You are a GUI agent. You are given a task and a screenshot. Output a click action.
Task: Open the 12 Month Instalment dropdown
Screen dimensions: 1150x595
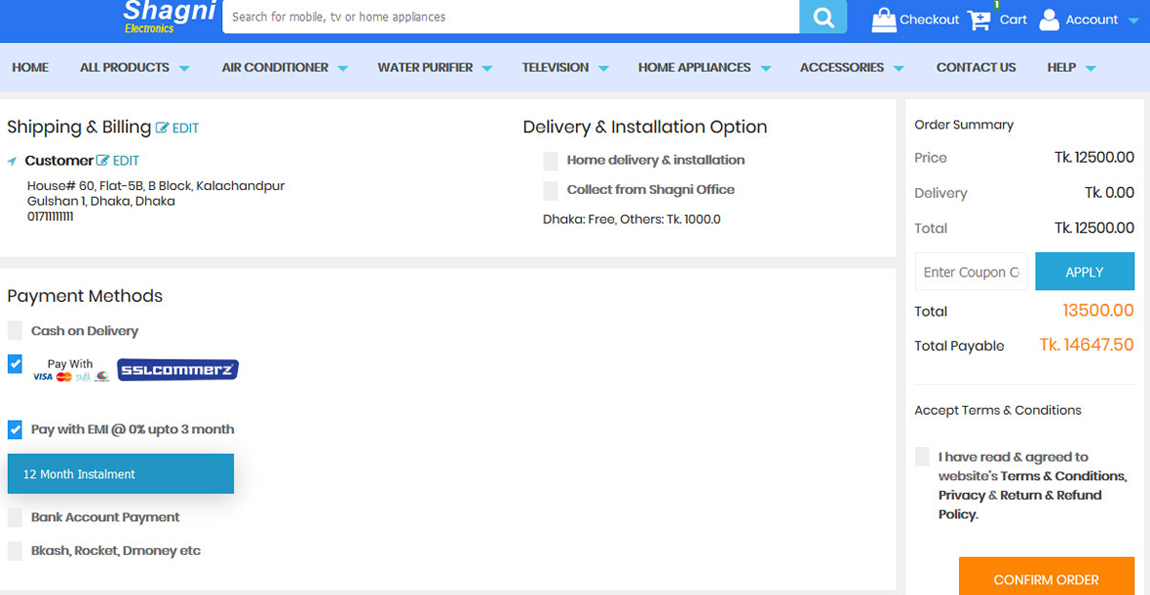[121, 474]
